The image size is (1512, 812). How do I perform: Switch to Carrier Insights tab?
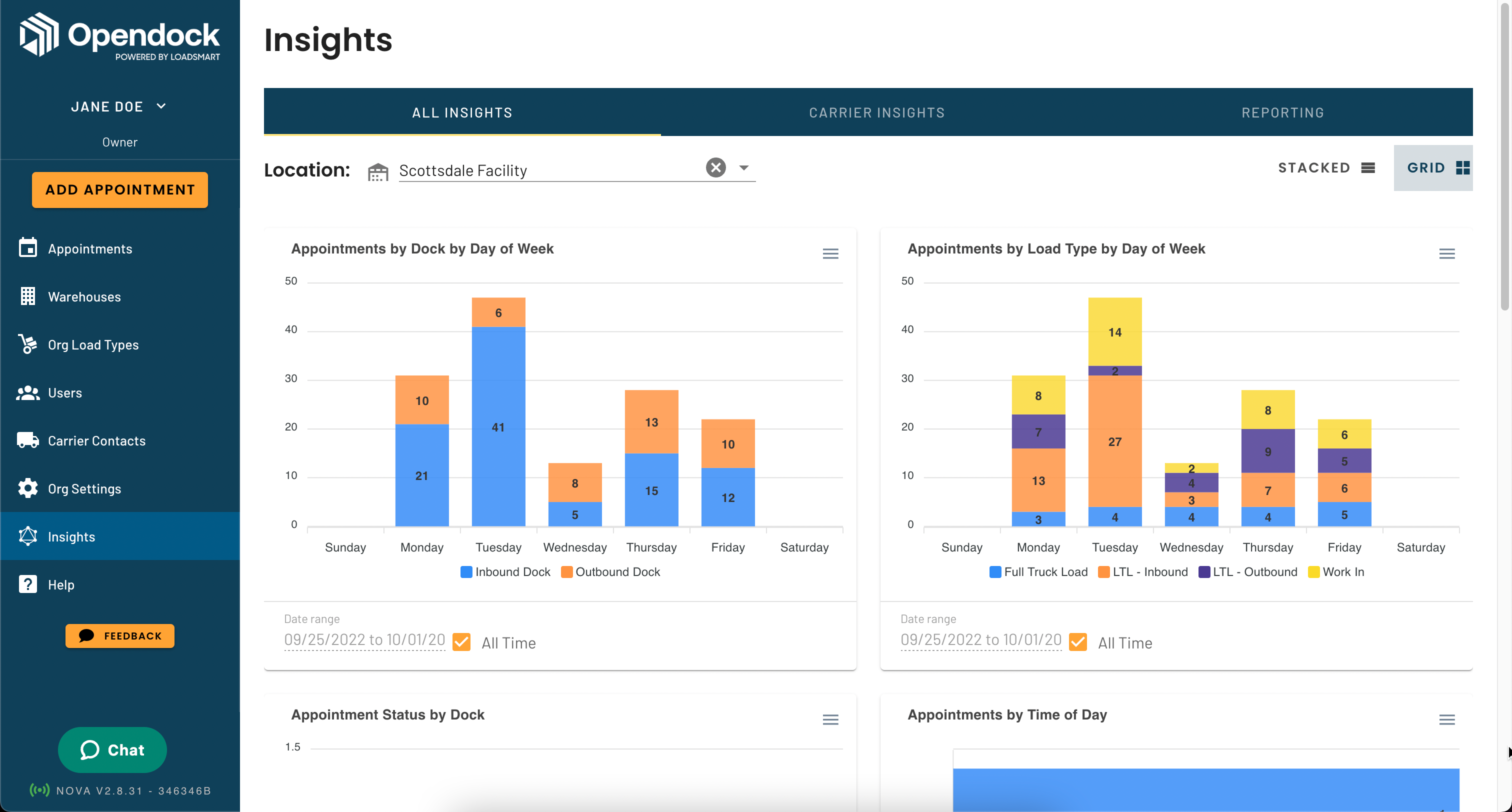[x=876, y=112]
